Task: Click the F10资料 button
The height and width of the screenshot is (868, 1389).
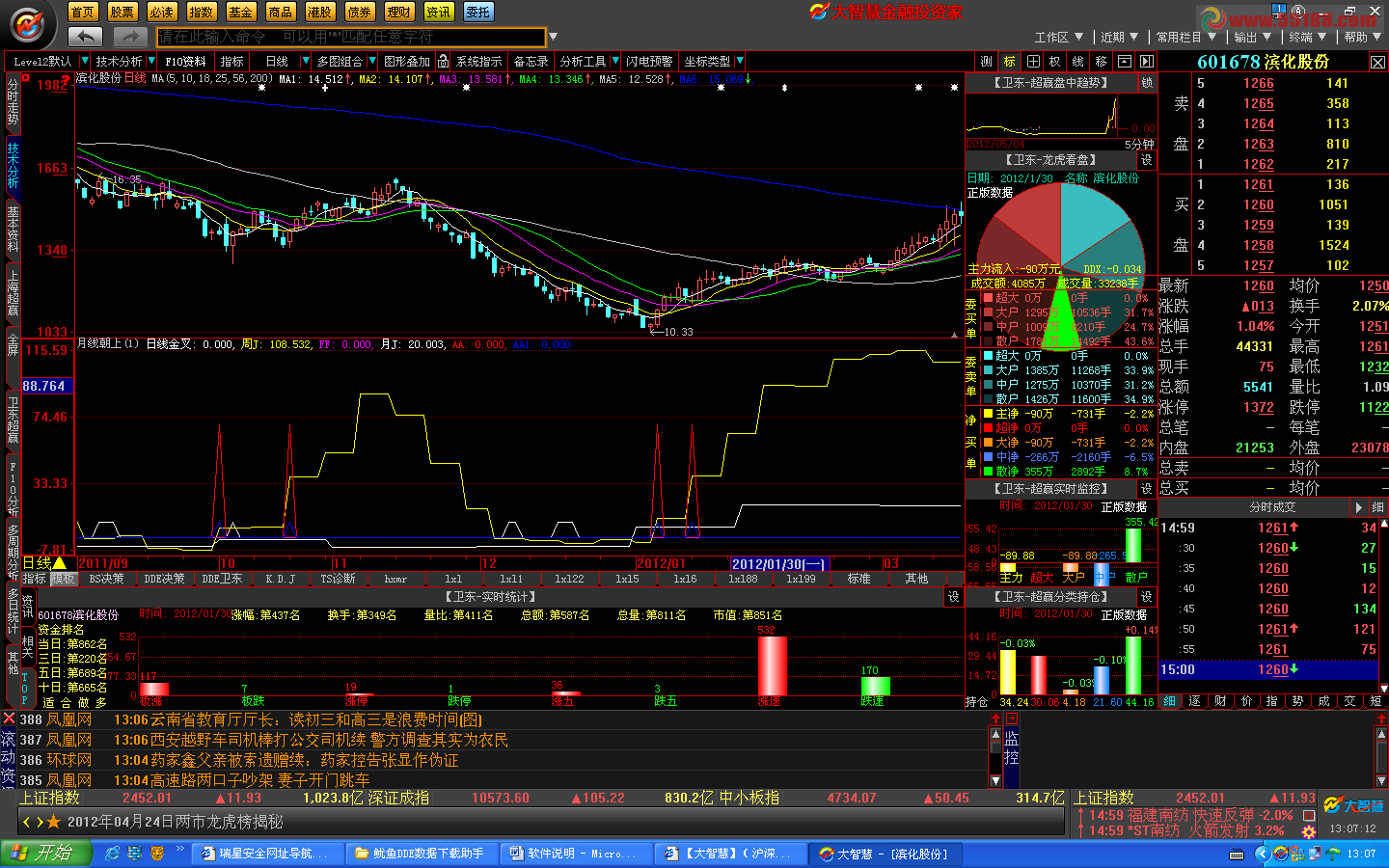Action: pyautogui.click(x=186, y=61)
